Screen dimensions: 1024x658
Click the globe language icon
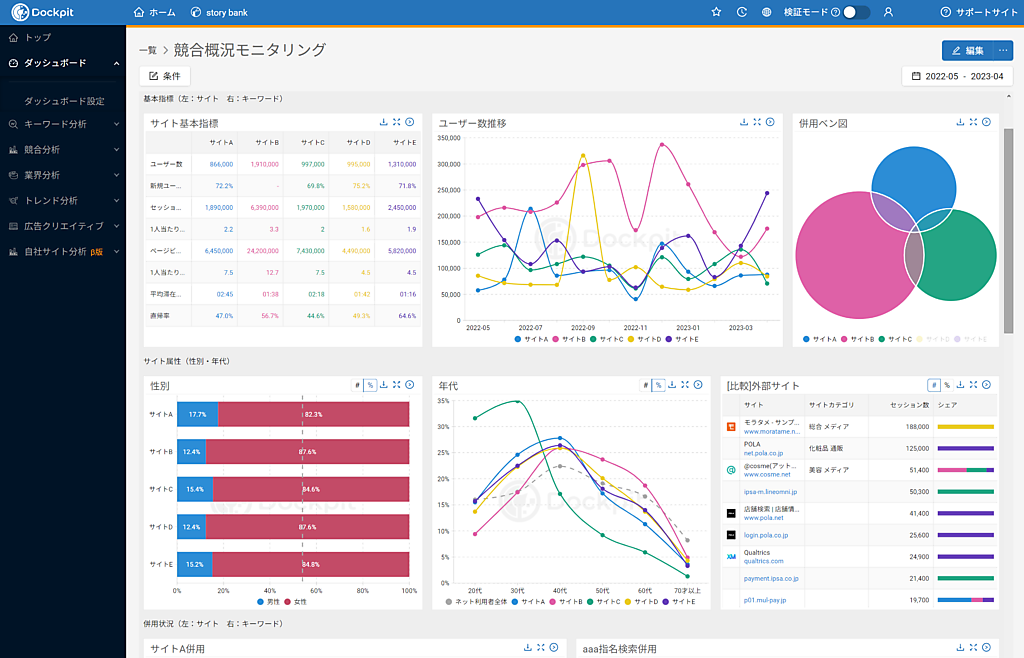coord(767,12)
